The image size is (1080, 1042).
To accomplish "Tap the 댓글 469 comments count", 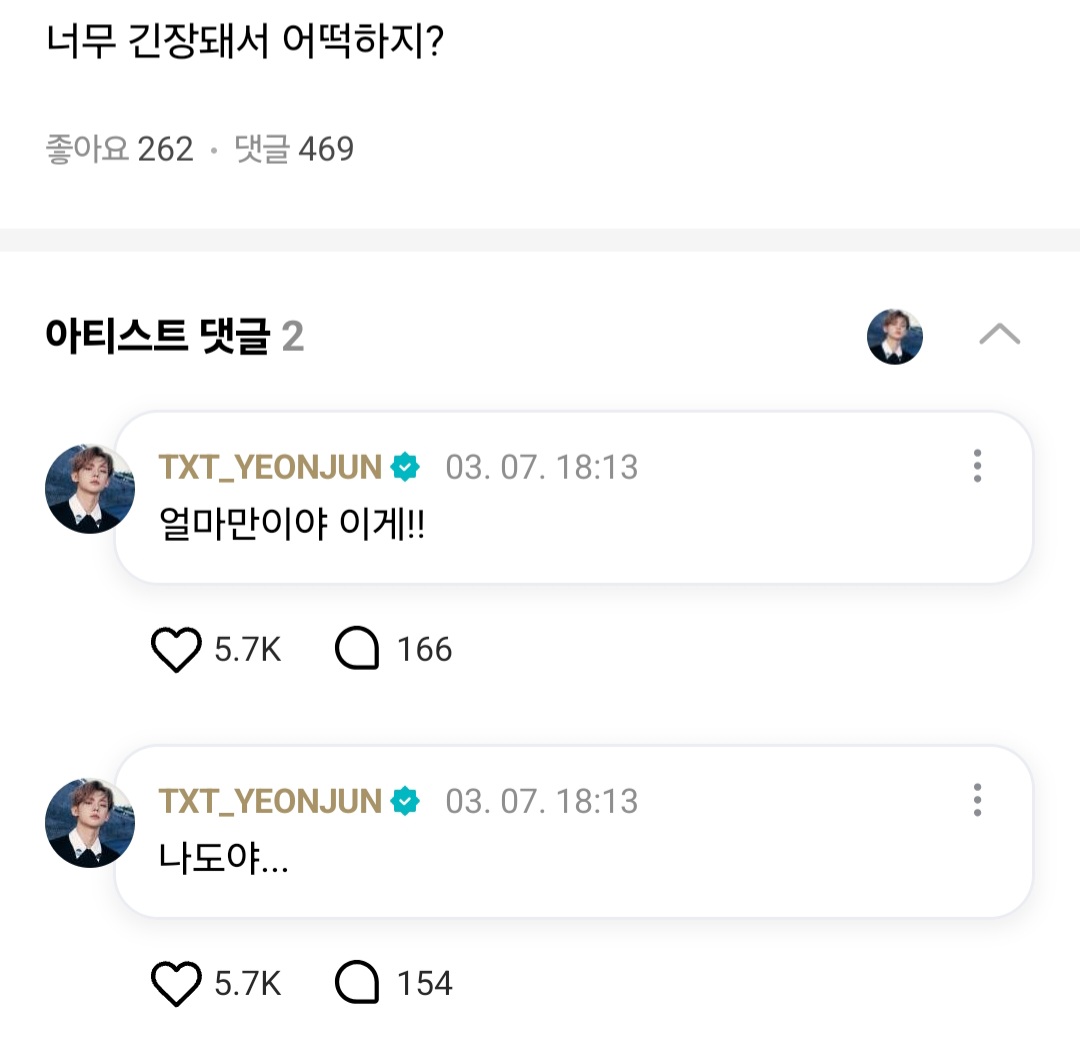I will [294, 149].
